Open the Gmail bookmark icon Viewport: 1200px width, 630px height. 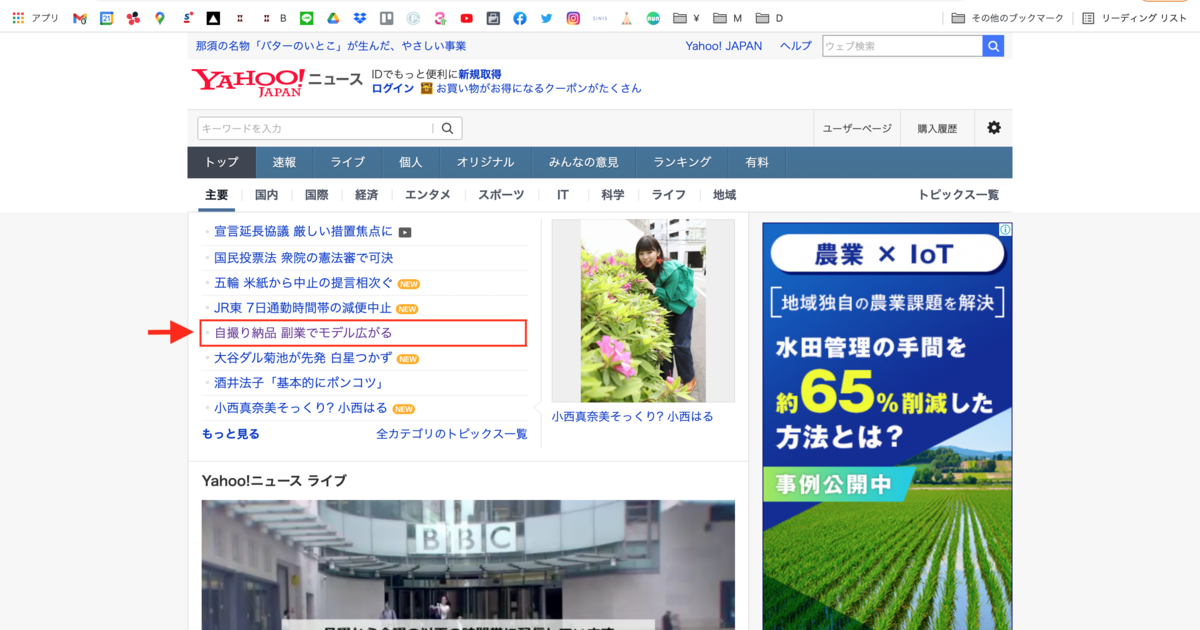80,18
